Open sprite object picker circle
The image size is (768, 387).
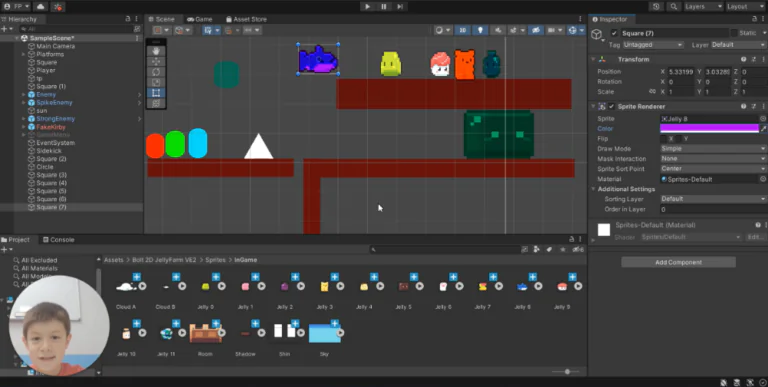[763, 119]
